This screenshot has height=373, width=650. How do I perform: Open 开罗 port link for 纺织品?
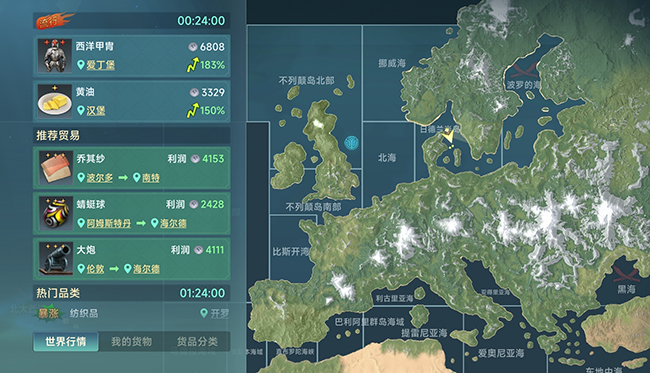tap(219, 313)
